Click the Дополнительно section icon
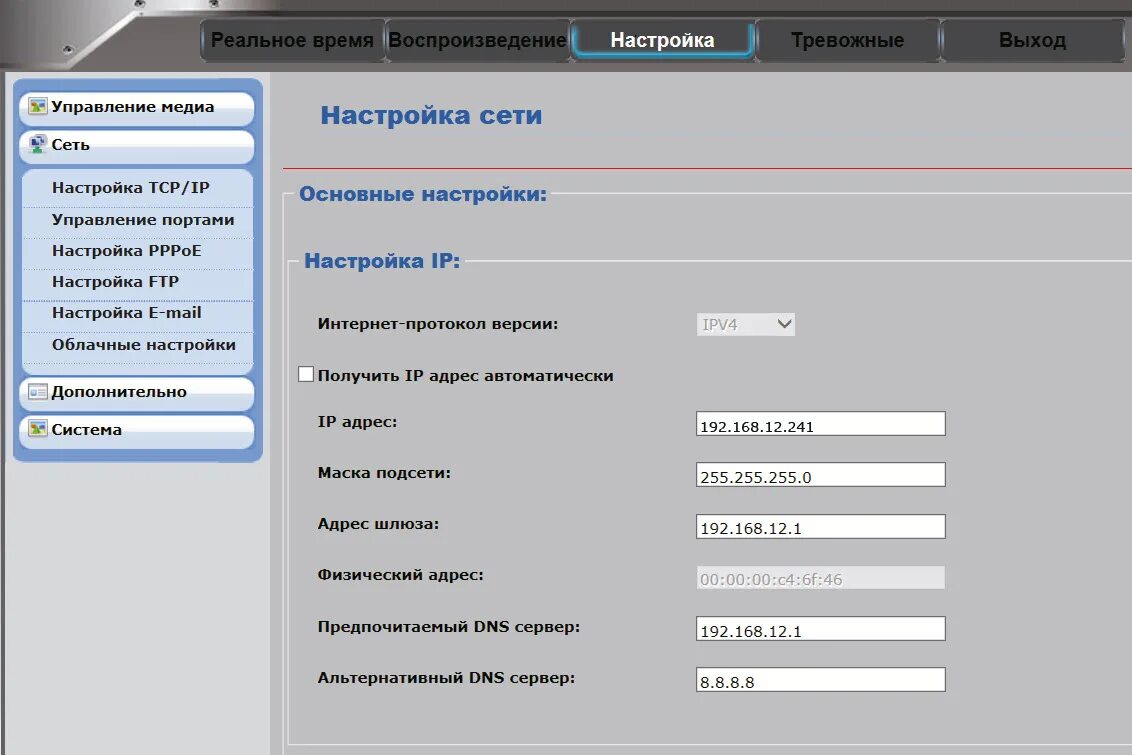Screen dimensions: 1132x755 click(38, 392)
